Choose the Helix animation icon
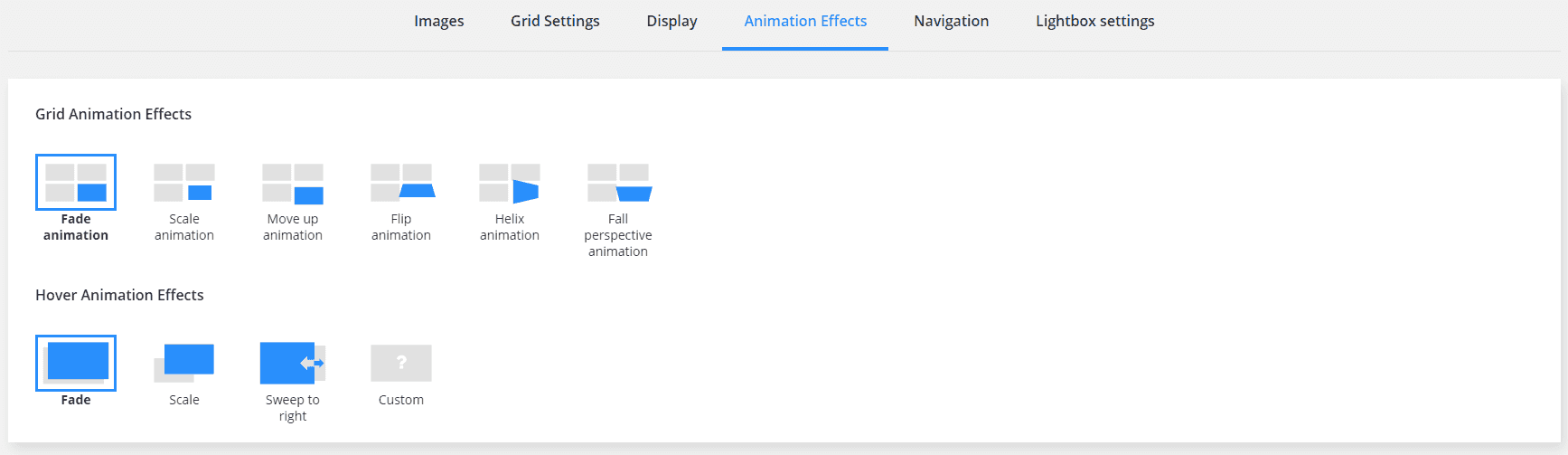This screenshot has height=455, width=1568. 510,183
